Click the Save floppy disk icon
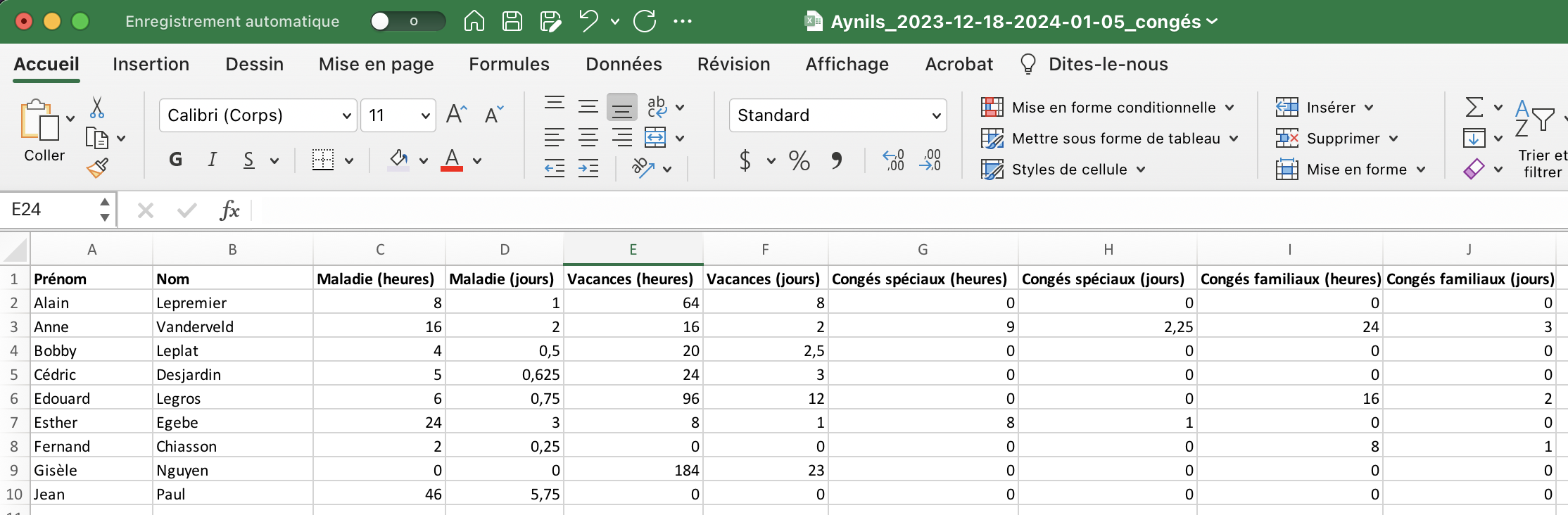 tap(512, 21)
